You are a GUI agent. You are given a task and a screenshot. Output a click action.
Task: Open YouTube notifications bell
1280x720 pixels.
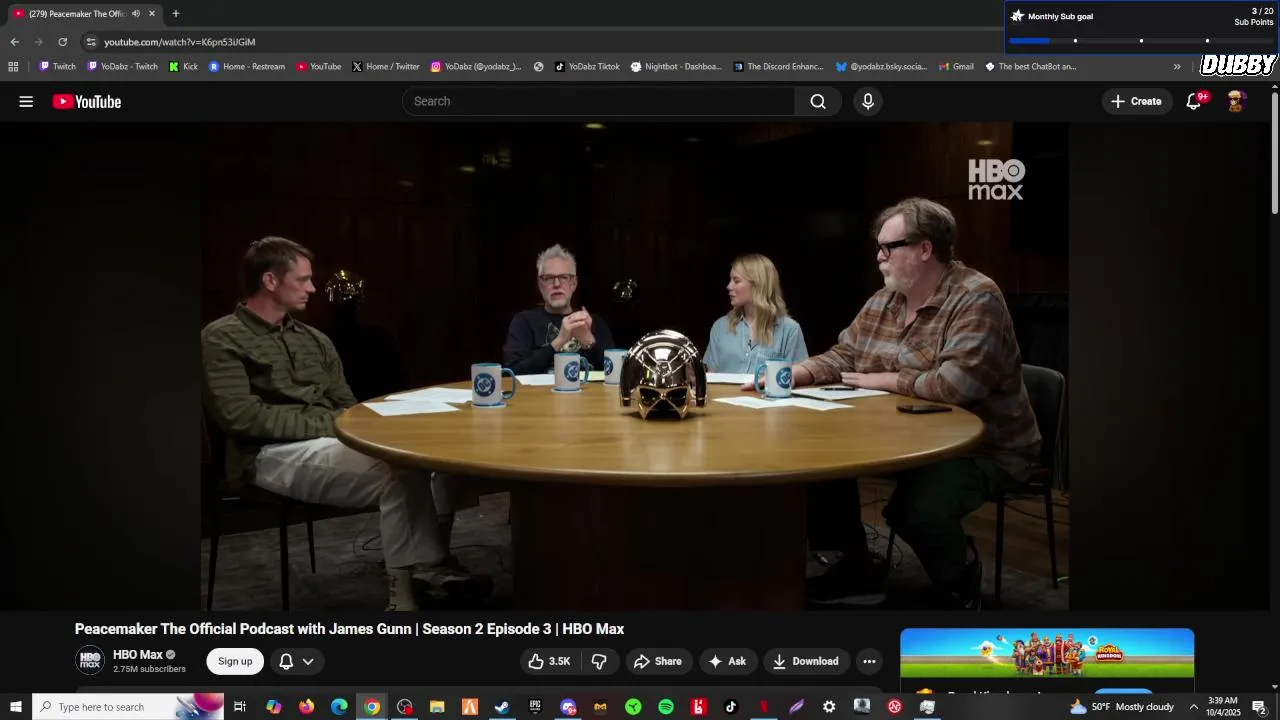tap(1194, 101)
